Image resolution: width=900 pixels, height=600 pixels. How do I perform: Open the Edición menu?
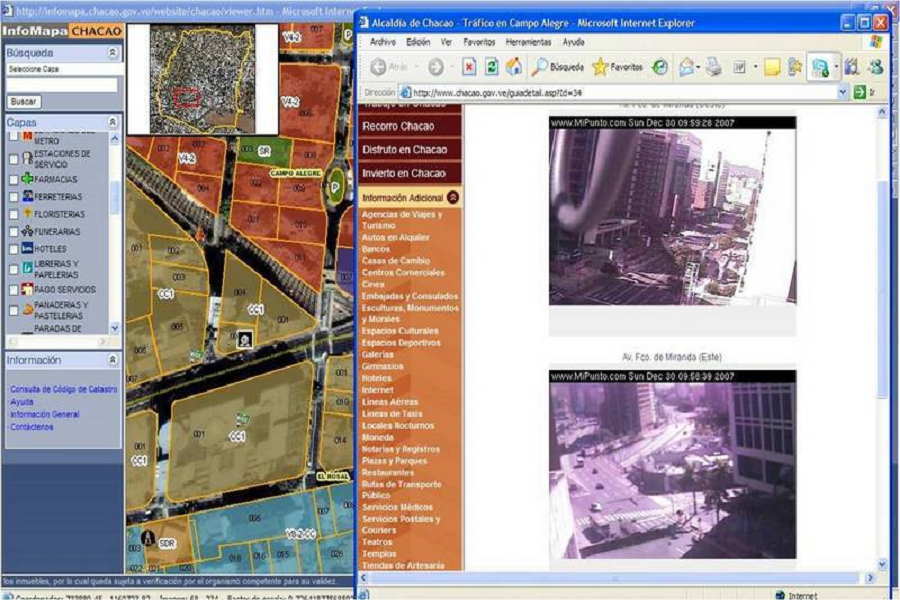point(418,42)
